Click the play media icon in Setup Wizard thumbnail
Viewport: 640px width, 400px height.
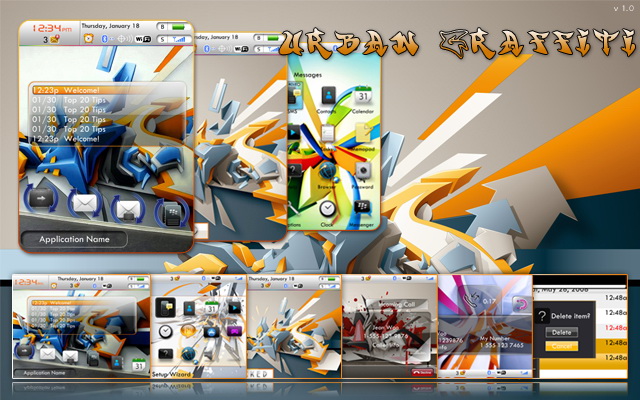pos(234,307)
